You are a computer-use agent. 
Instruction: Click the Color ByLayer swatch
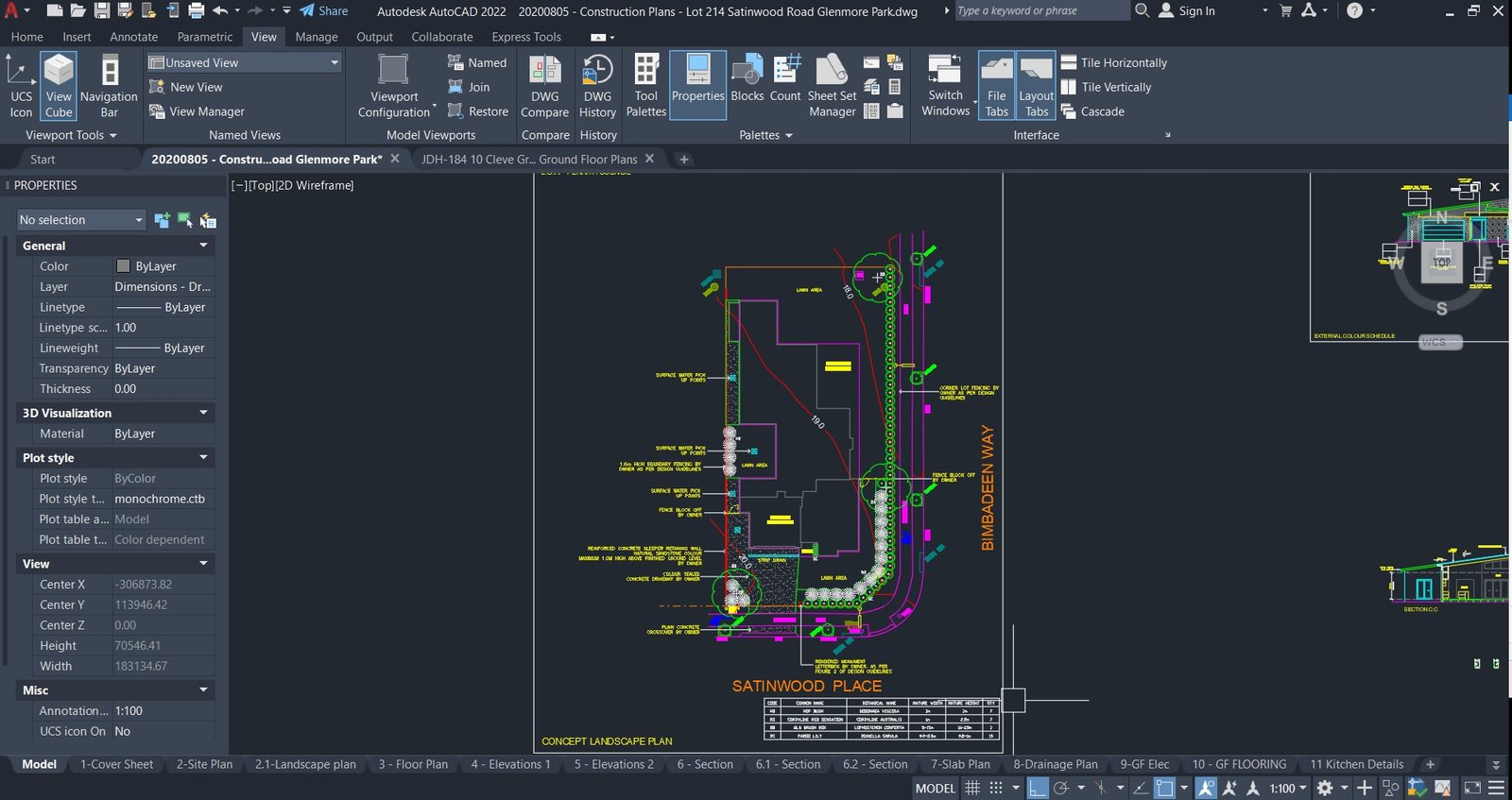pyautogui.click(x=123, y=266)
